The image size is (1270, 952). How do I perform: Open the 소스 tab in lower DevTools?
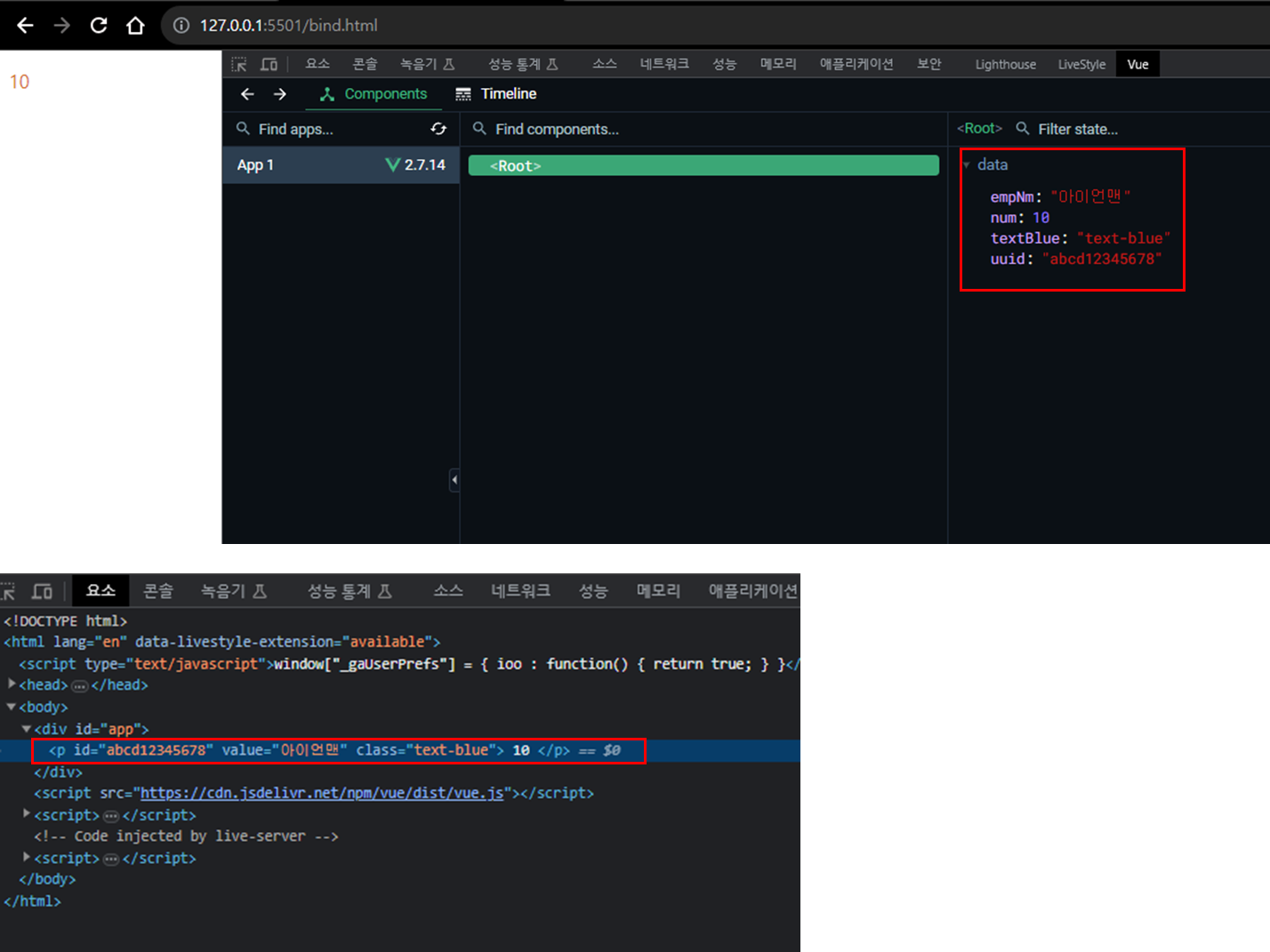448,591
